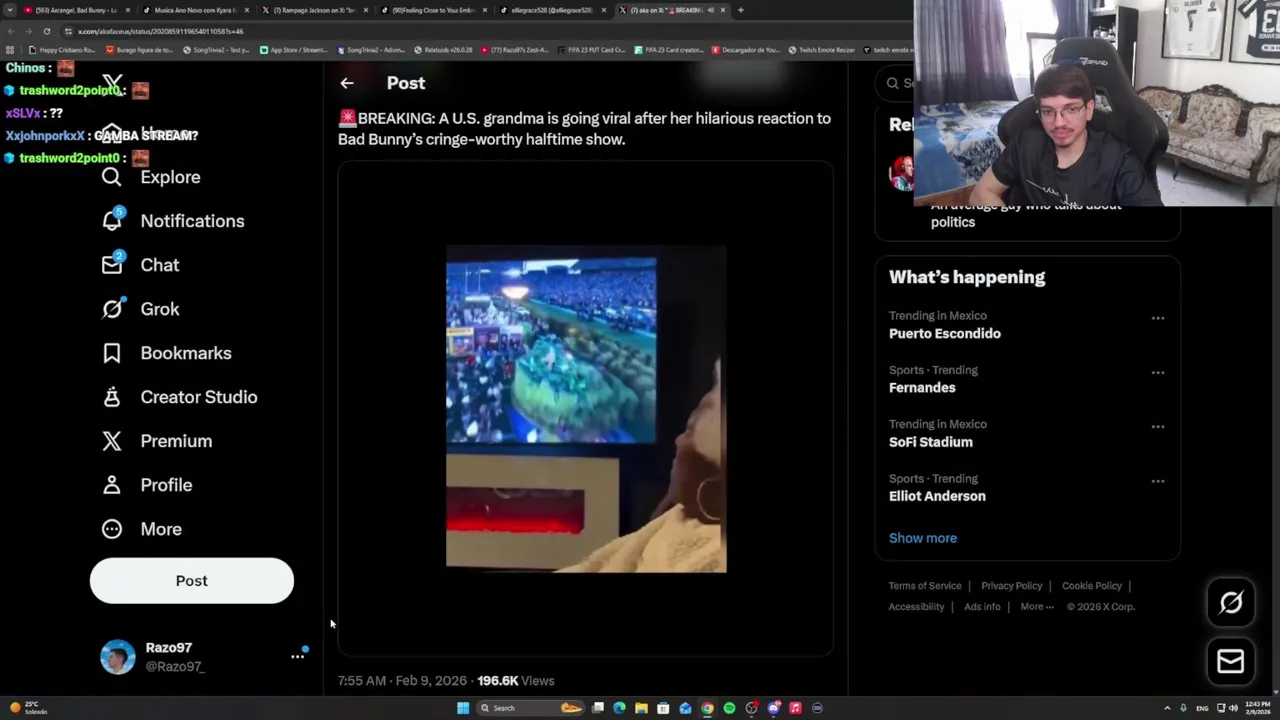This screenshot has height=720, width=1280.
Task: Open Razo97 profile avatar
Action: pos(118,656)
